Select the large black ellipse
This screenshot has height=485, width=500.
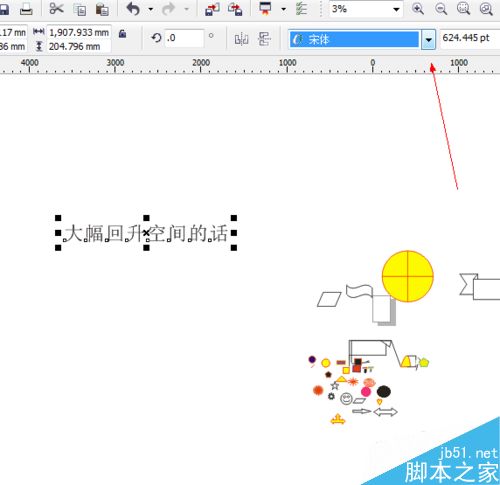coord(384,392)
